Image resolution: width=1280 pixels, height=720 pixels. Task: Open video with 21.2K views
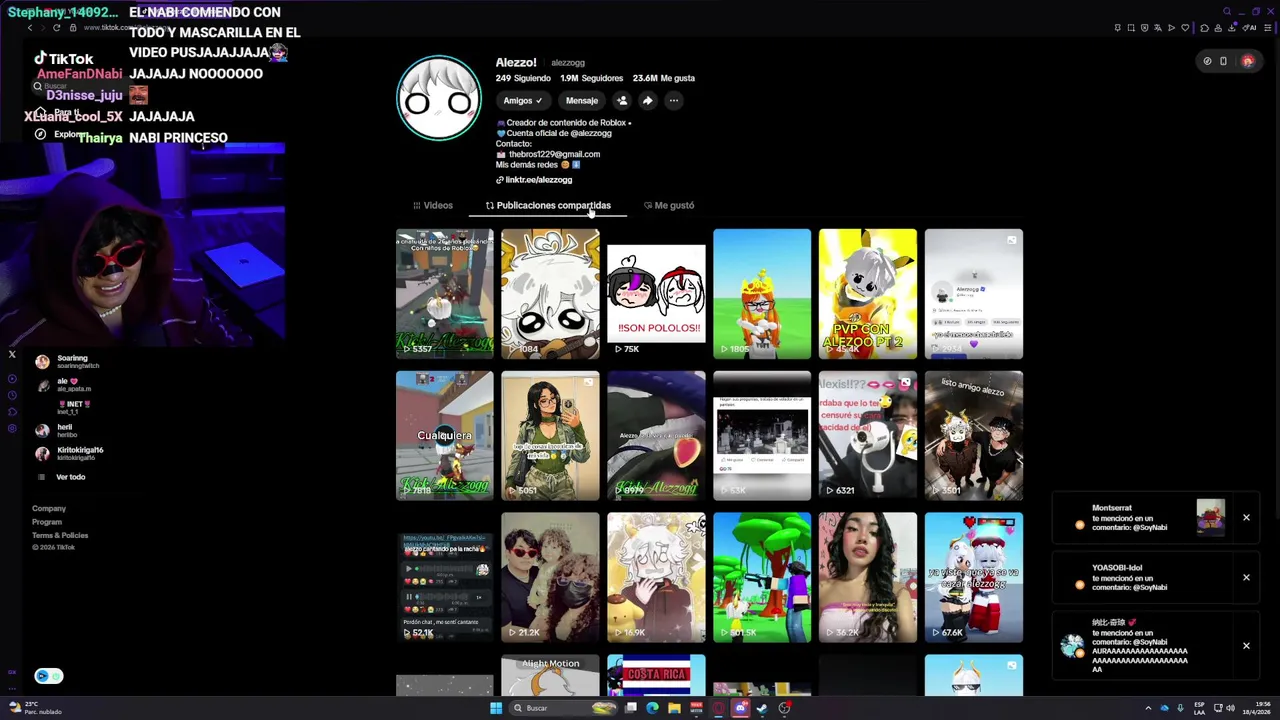[x=550, y=578]
